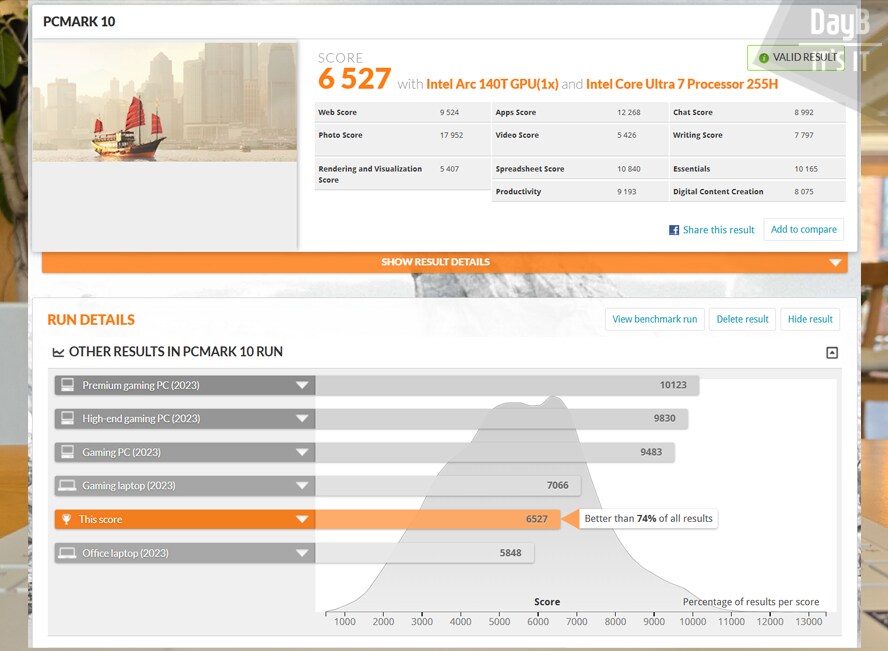
Task: Open the Gaming laptop (2023) dropdown arrow
Action: [x=301, y=486]
